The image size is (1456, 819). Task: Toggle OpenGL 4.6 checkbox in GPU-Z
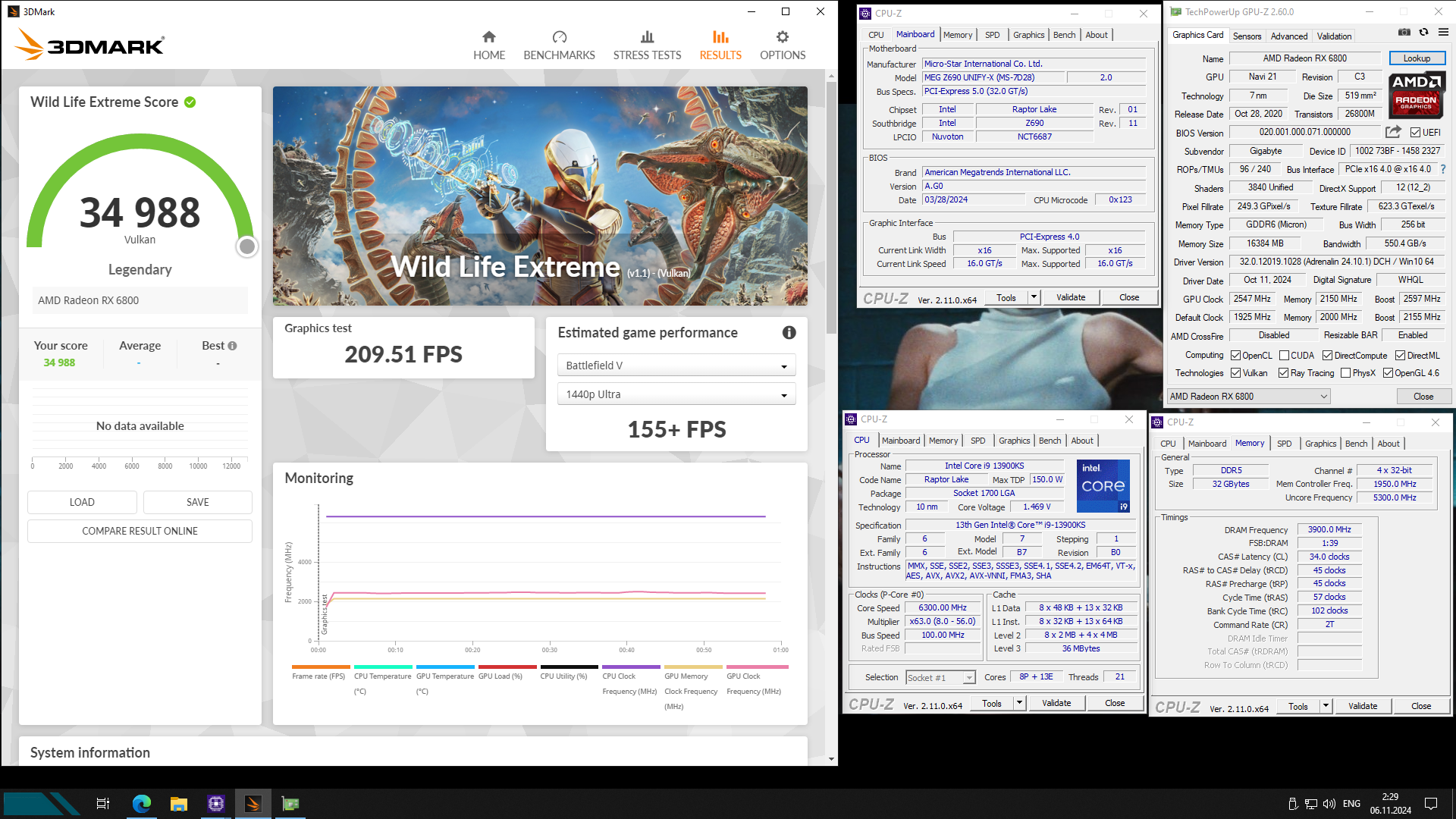(1388, 373)
